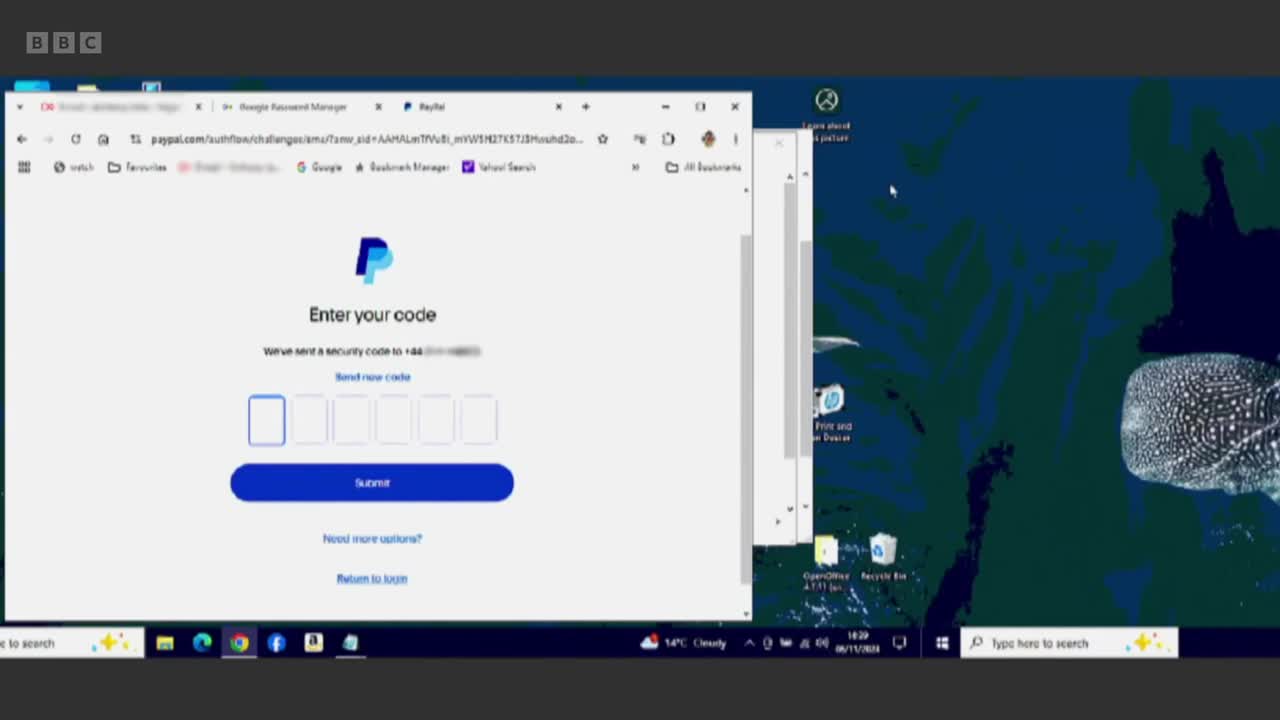
Task: Click the browser page vertical scrollbar
Action: tap(745, 400)
